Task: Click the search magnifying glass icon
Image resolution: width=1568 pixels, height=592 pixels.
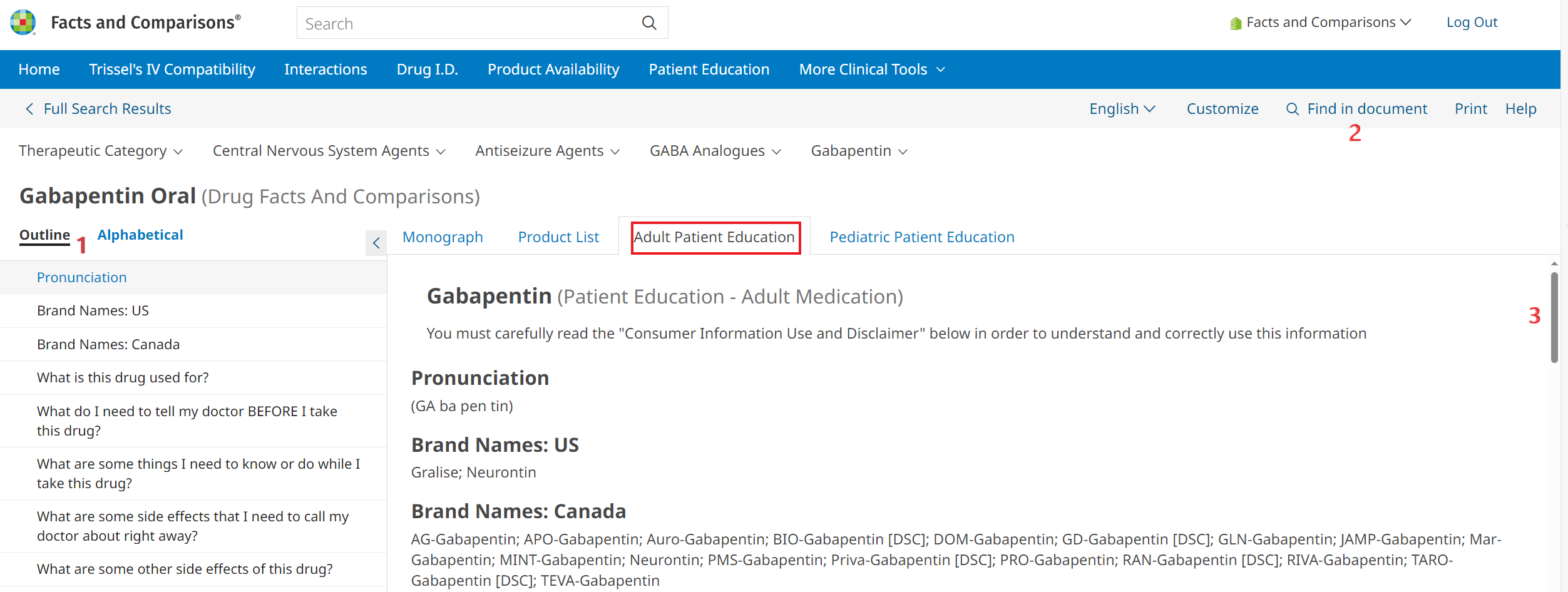Action: click(649, 23)
